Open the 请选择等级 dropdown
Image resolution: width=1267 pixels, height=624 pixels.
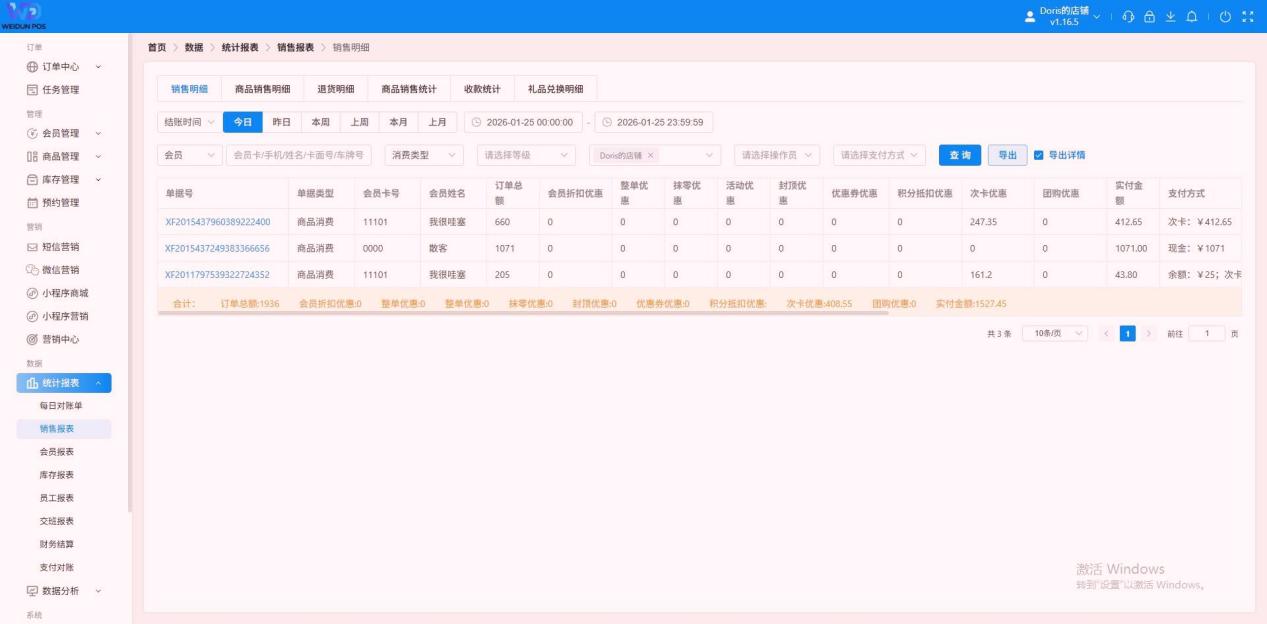tap(526, 155)
